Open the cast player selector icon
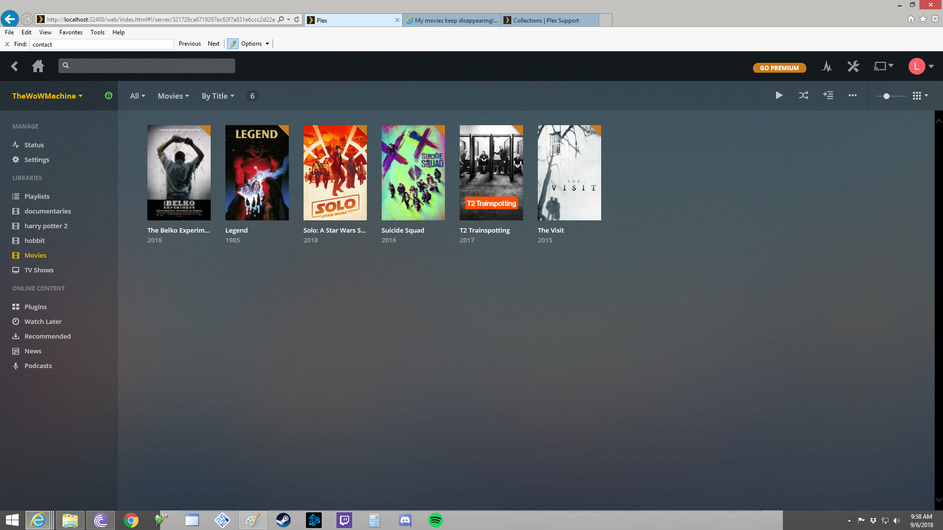The width and height of the screenshot is (943, 530). (883, 66)
